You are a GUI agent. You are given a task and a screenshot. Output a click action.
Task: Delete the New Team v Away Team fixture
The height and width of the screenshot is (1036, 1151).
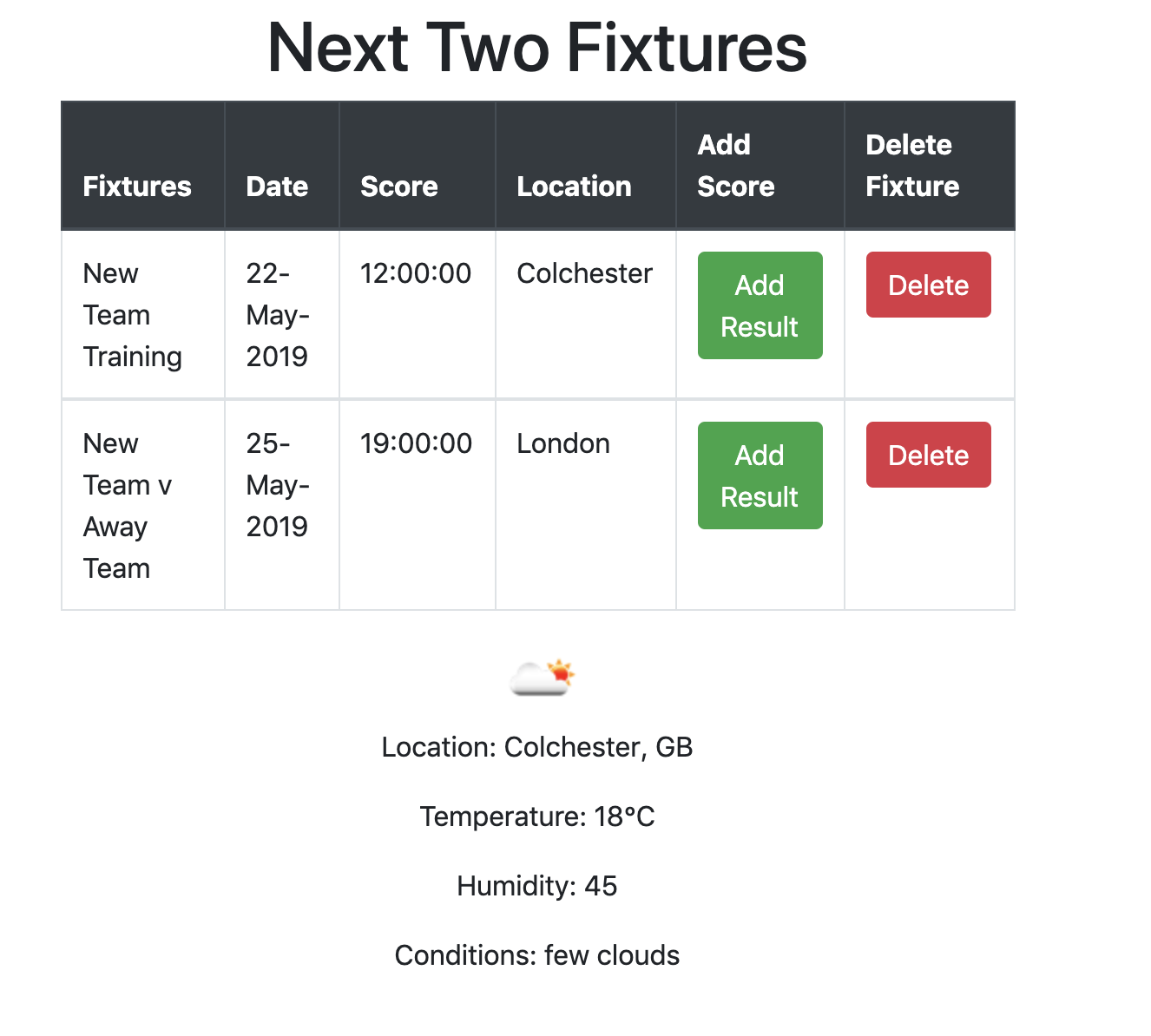point(928,455)
